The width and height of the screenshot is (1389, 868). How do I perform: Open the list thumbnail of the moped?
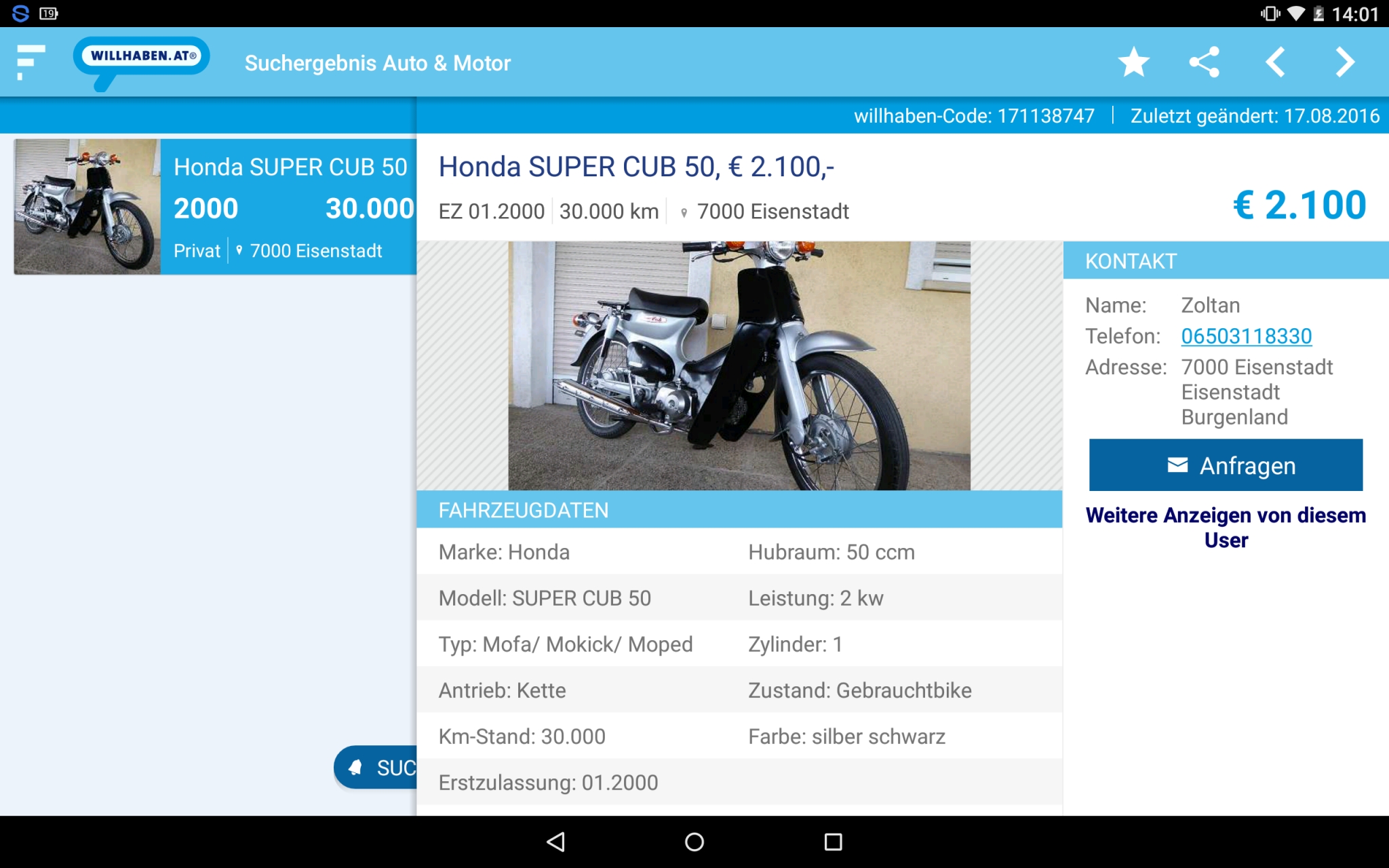pyautogui.click(x=87, y=206)
